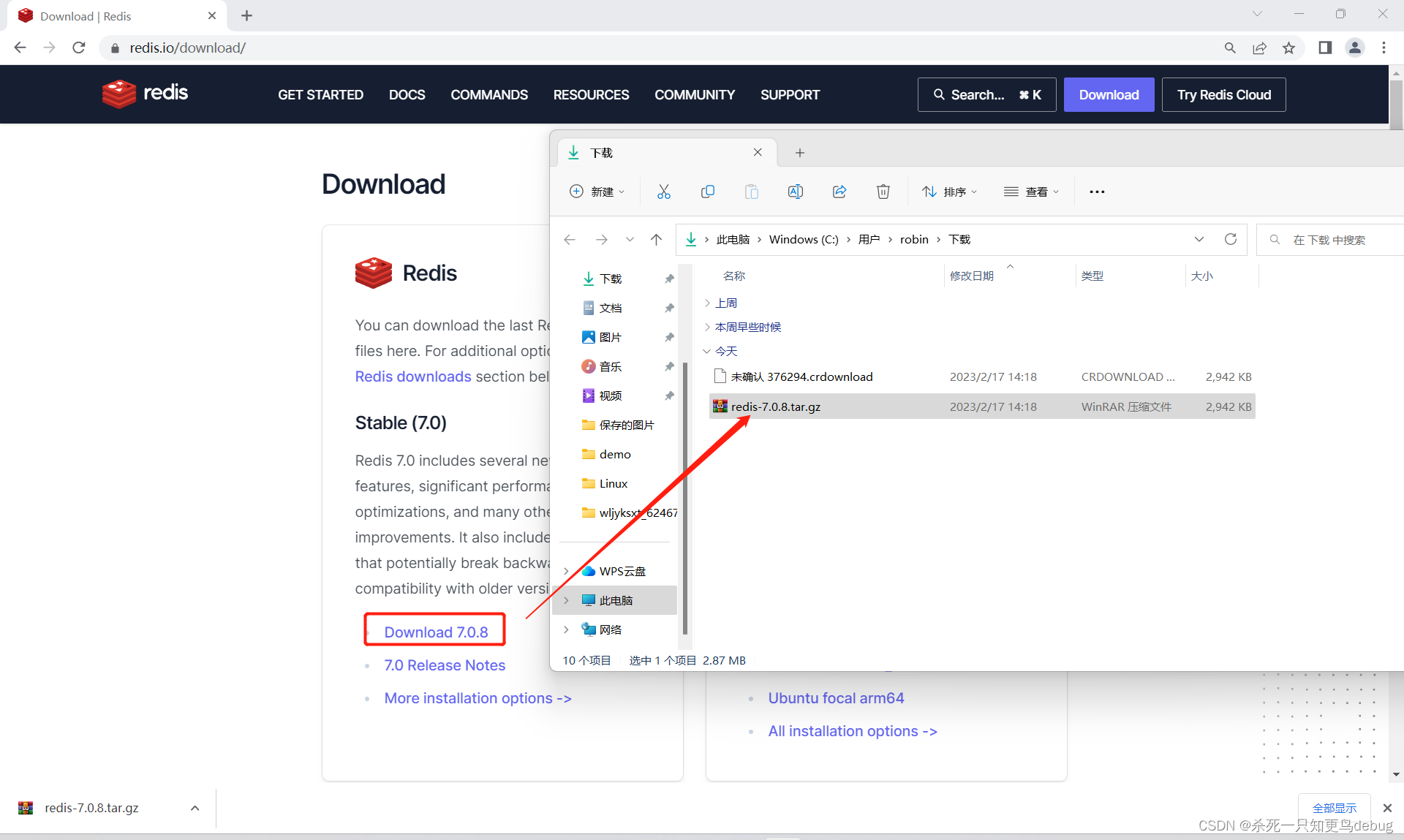Open Chrome three-dot menu
The width and height of the screenshot is (1404, 840).
pyautogui.click(x=1384, y=48)
